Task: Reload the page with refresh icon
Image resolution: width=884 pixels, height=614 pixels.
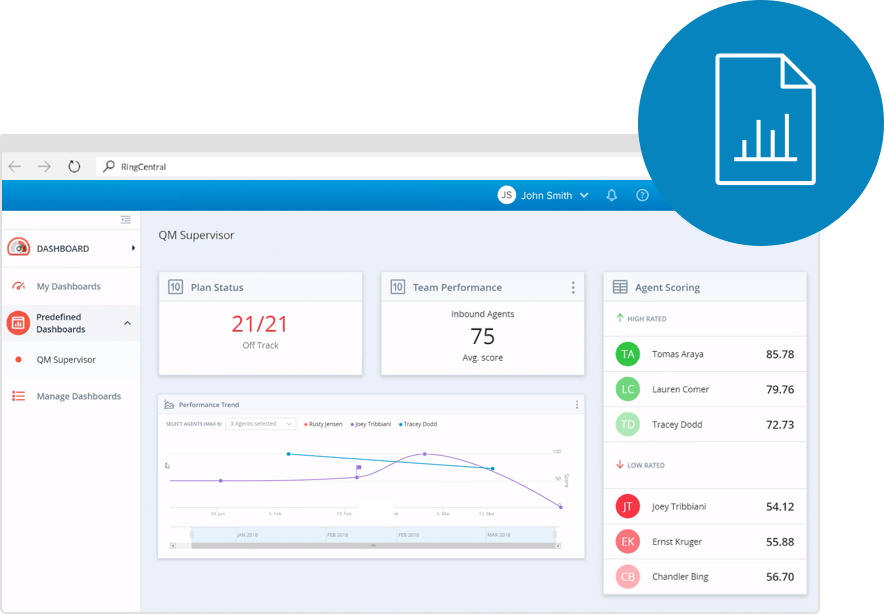Action: (74, 167)
